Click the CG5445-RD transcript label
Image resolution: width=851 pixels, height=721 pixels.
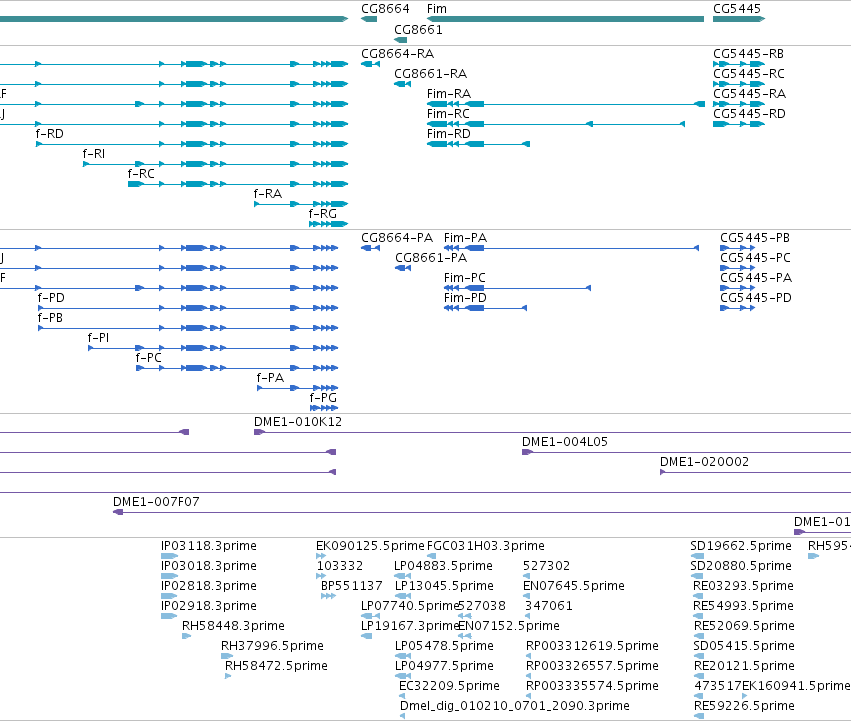(750, 114)
